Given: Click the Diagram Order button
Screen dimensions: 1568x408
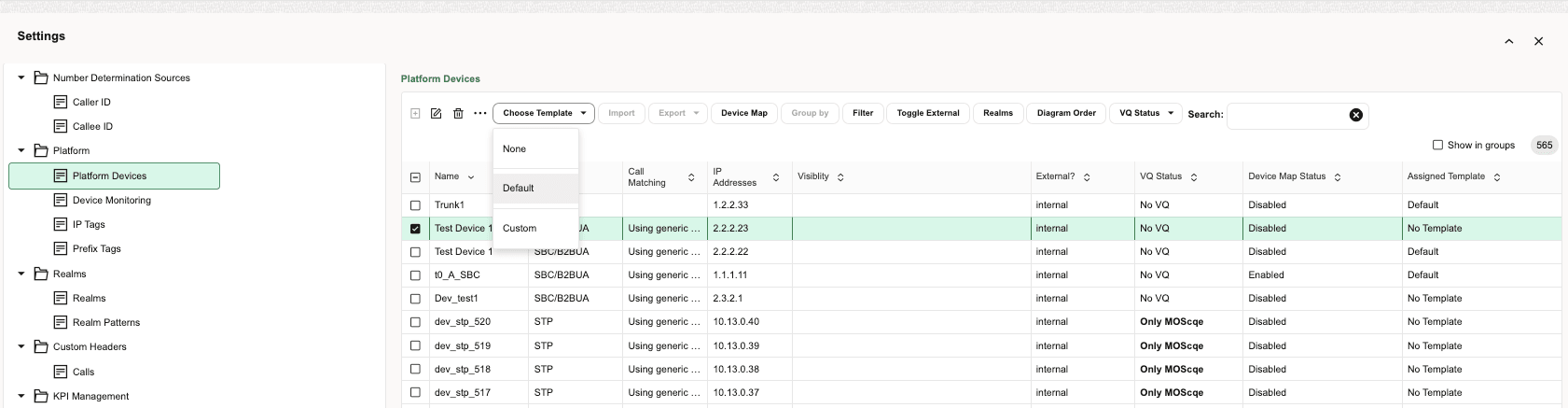Looking at the screenshot, I should click(x=1066, y=113).
